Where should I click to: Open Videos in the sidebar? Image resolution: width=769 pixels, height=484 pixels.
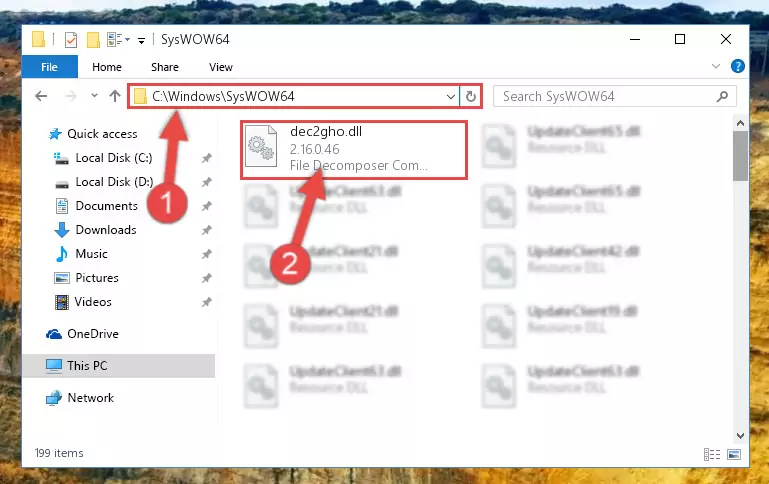tap(93, 302)
